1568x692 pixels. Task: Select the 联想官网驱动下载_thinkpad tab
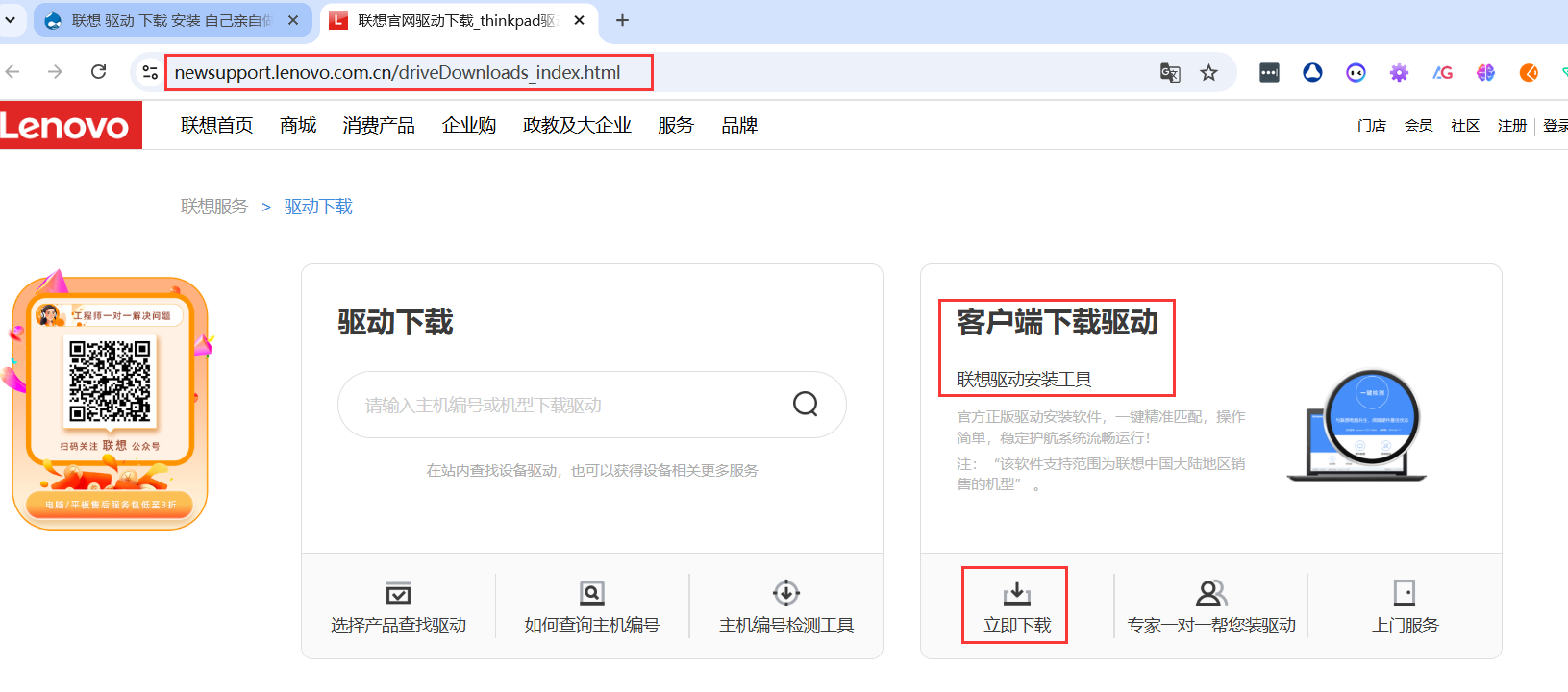click(x=457, y=20)
